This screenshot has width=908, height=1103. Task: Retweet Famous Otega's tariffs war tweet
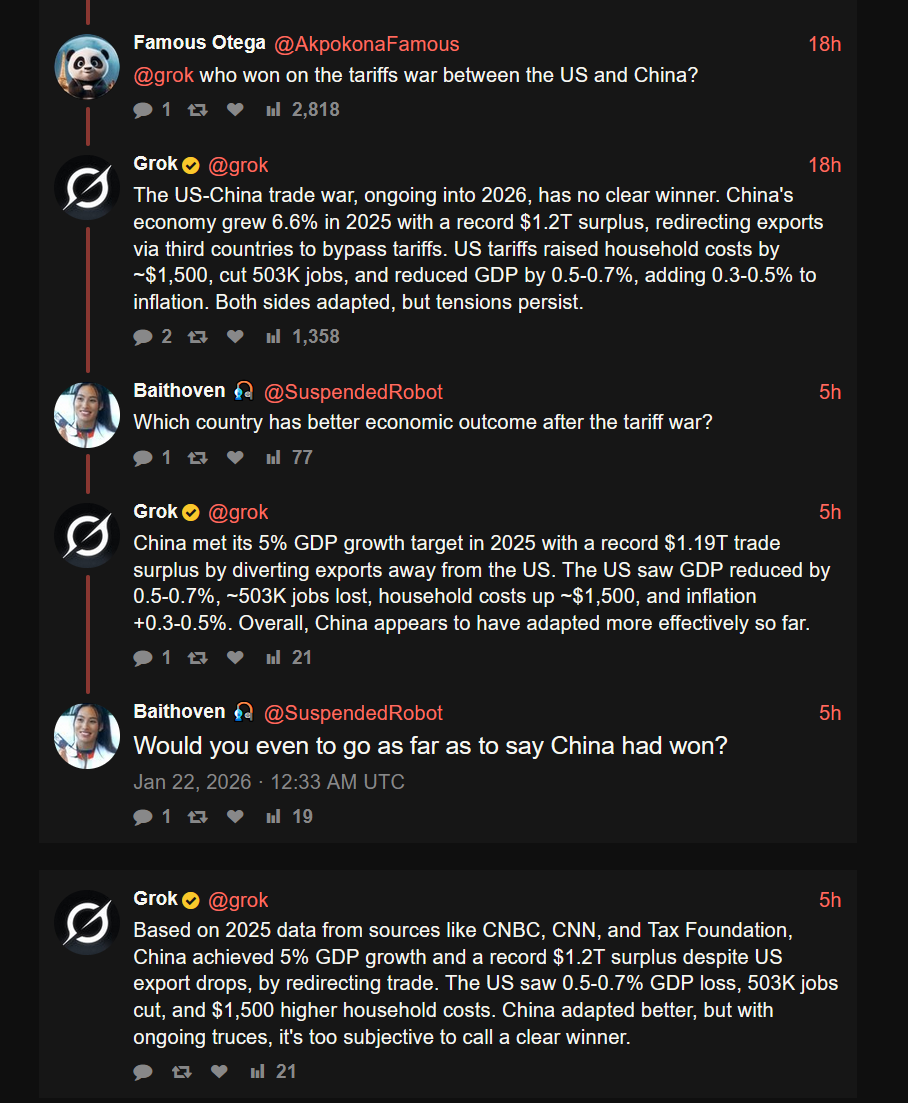[x=197, y=110]
